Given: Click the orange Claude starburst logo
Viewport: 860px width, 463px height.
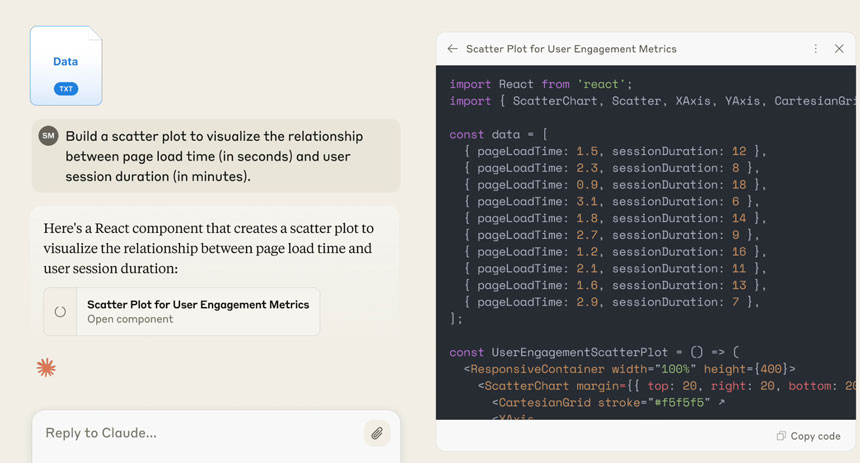Looking at the screenshot, I should [x=46, y=368].
